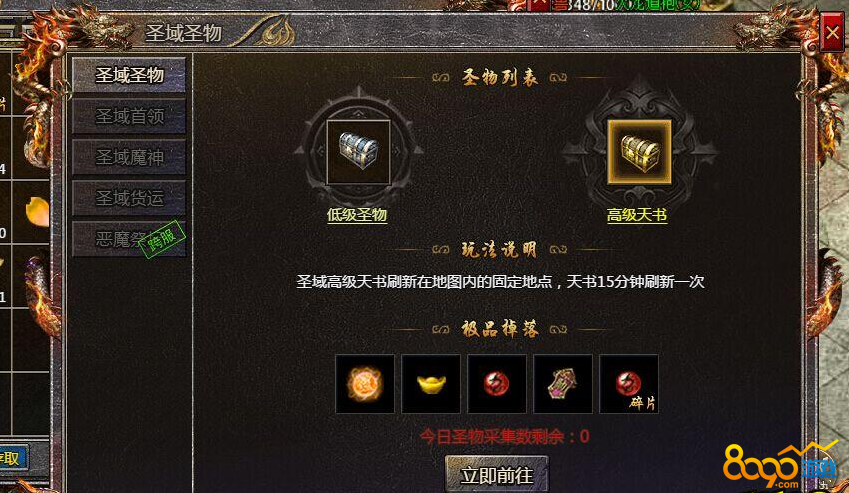849x493 pixels.
Task: Click the 立即前往 button
Action: pyautogui.click(x=497, y=475)
